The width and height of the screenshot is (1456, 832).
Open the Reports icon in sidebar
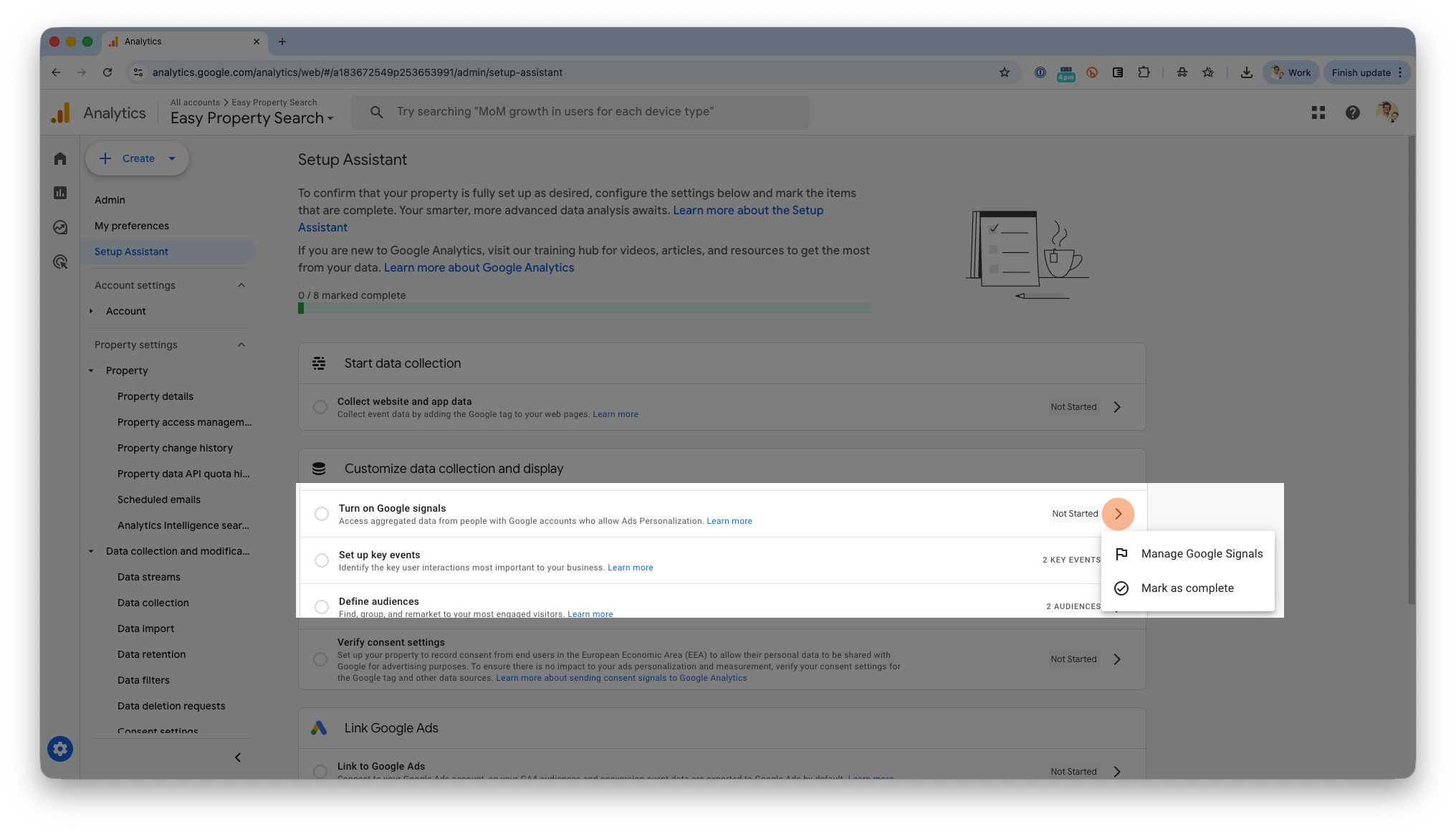coord(60,193)
